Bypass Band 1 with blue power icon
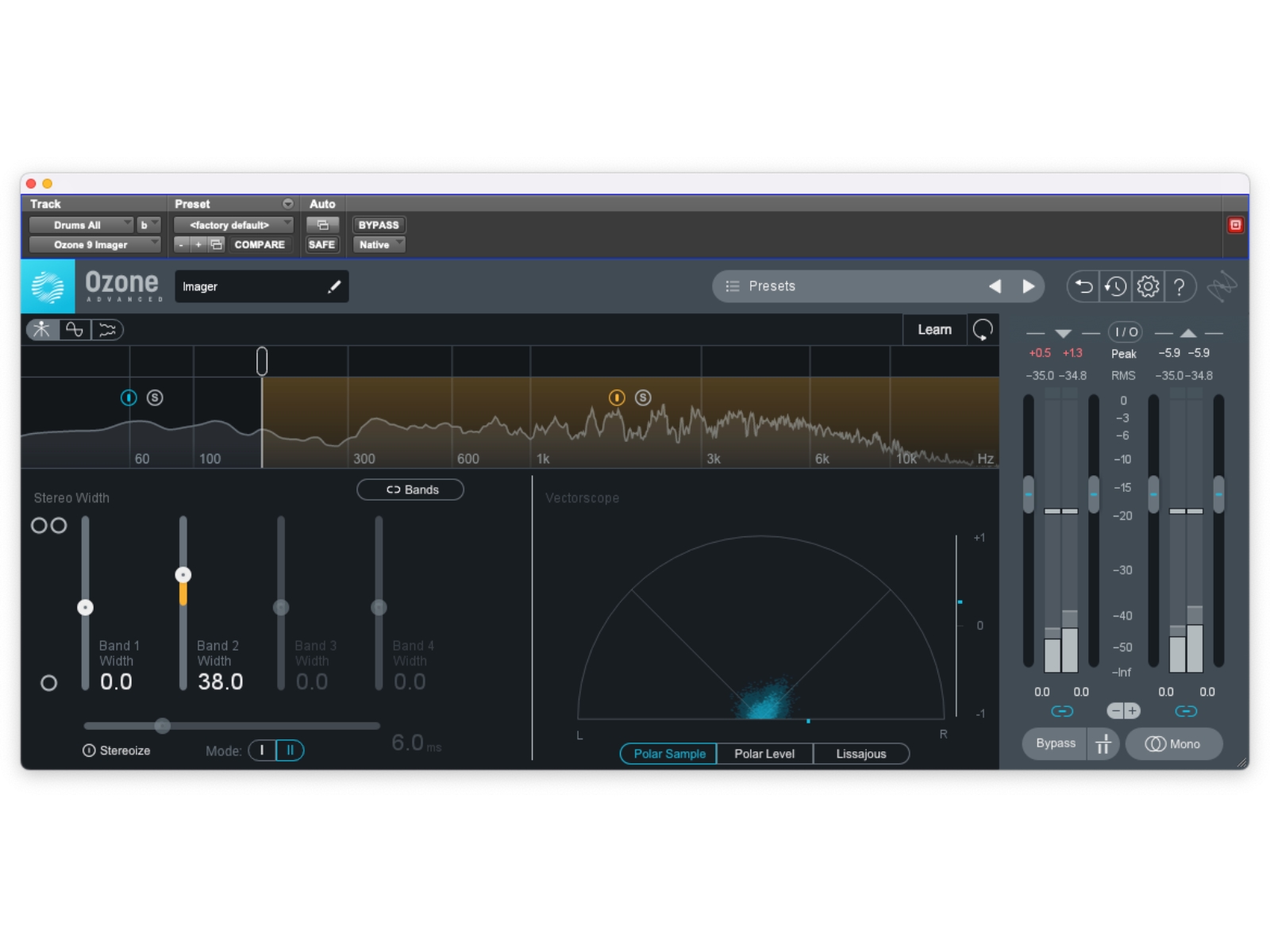Viewport: 1270px width, 952px height. [129, 397]
